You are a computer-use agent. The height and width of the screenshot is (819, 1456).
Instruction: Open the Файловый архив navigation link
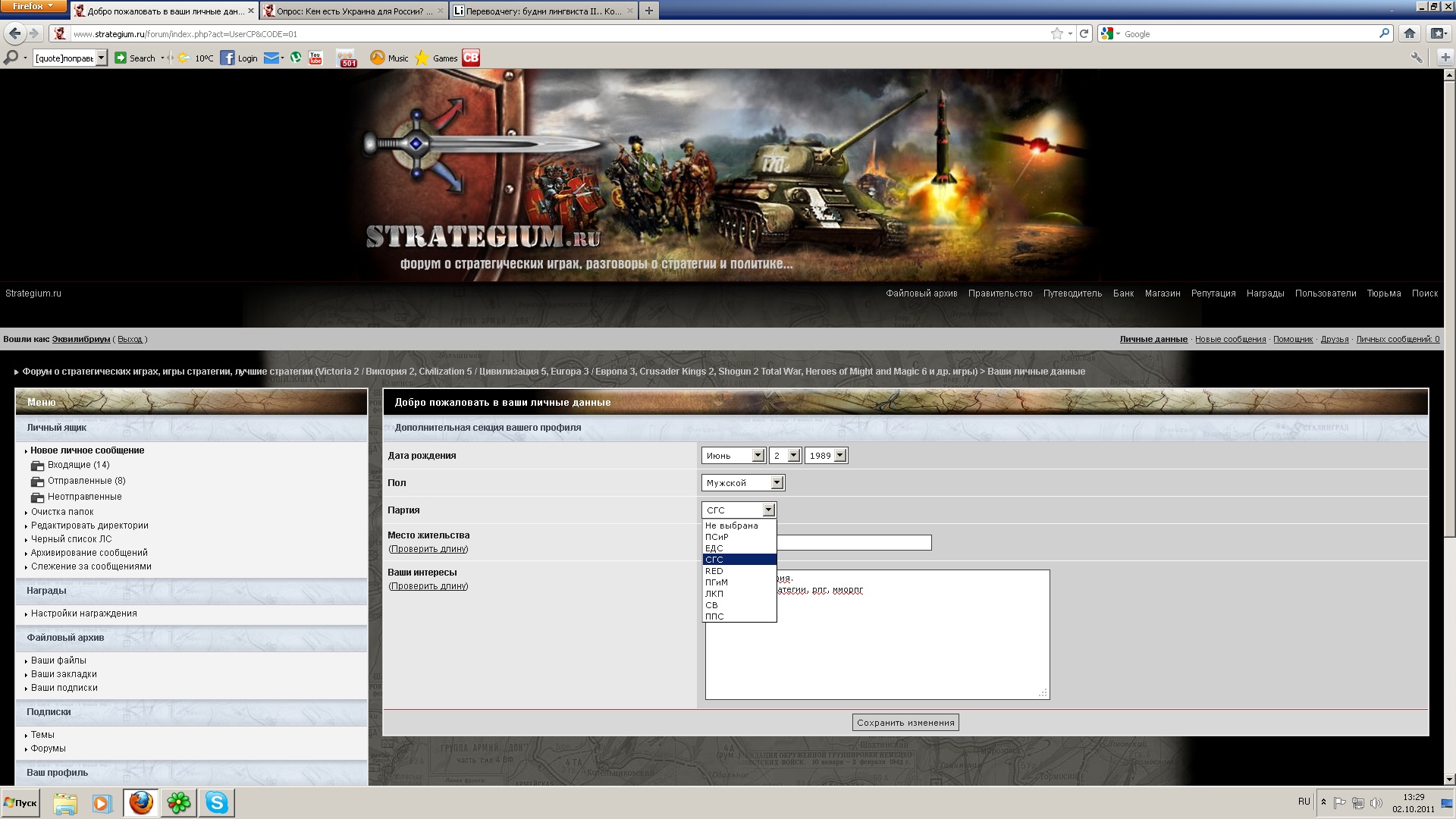(921, 293)
